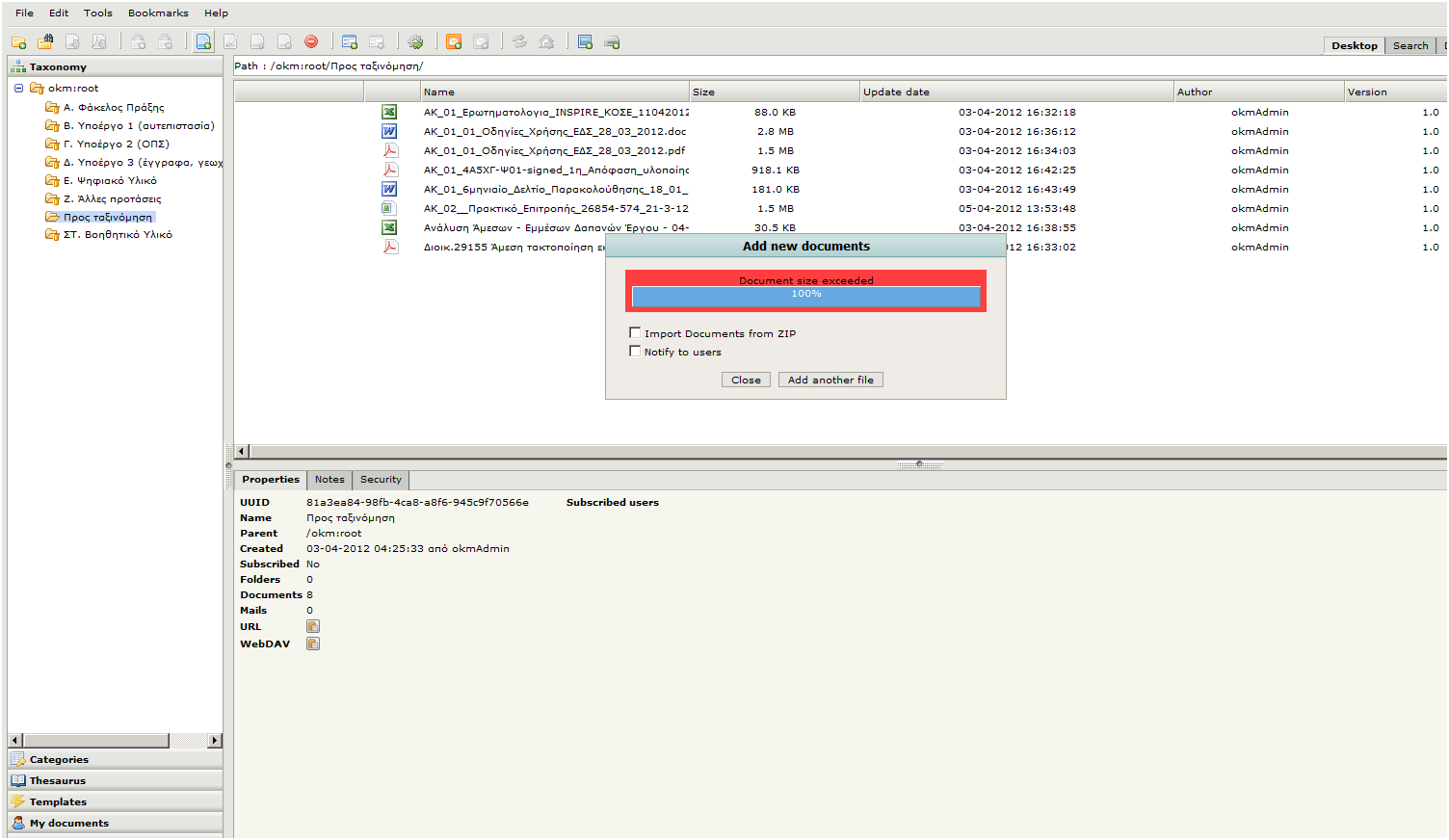Switch to the Security tab
1449x840 pixels.
pyautogui.click(x=381, y=480)
